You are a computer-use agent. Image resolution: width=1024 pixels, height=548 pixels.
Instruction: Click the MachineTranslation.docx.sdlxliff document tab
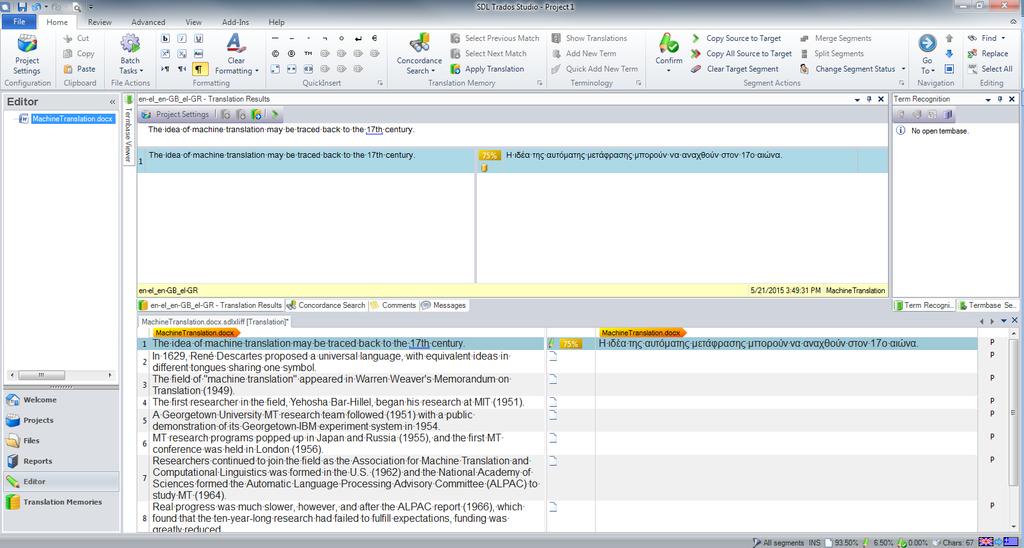click(216, 322)
